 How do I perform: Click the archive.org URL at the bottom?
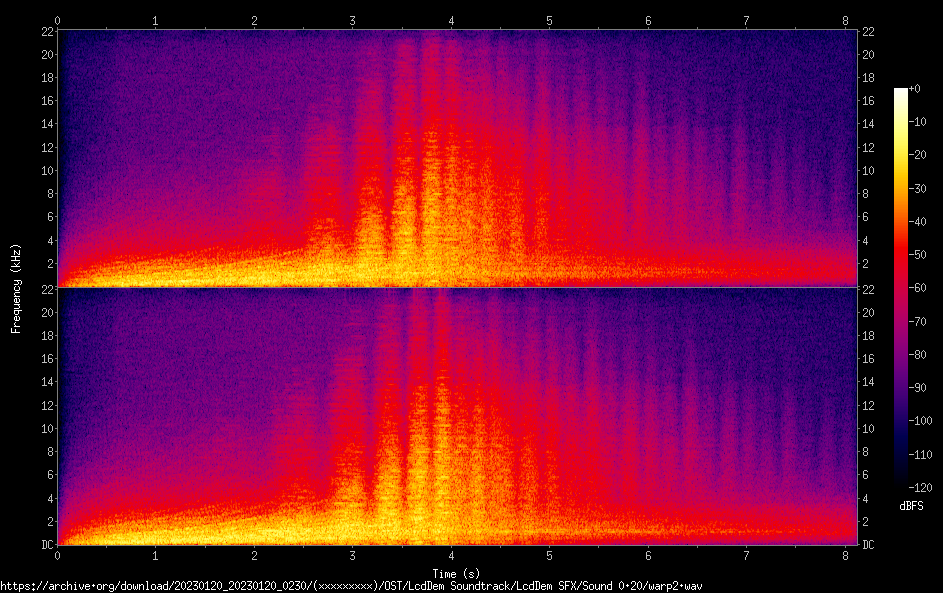click(x=351, y=586)
